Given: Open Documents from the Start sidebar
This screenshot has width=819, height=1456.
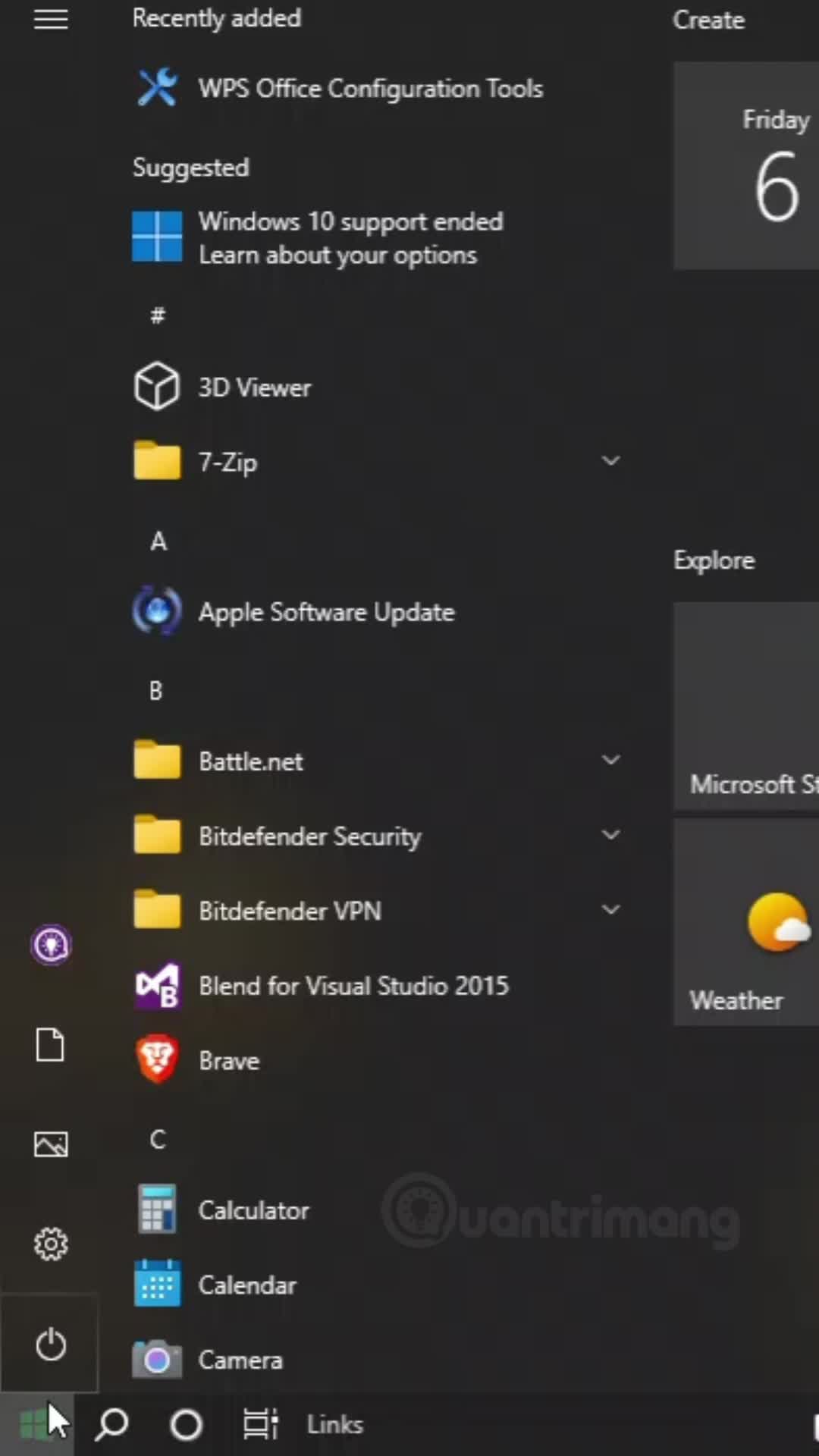Looking at the screenshot, I should pyautogui.click(x=51, y=1045).
